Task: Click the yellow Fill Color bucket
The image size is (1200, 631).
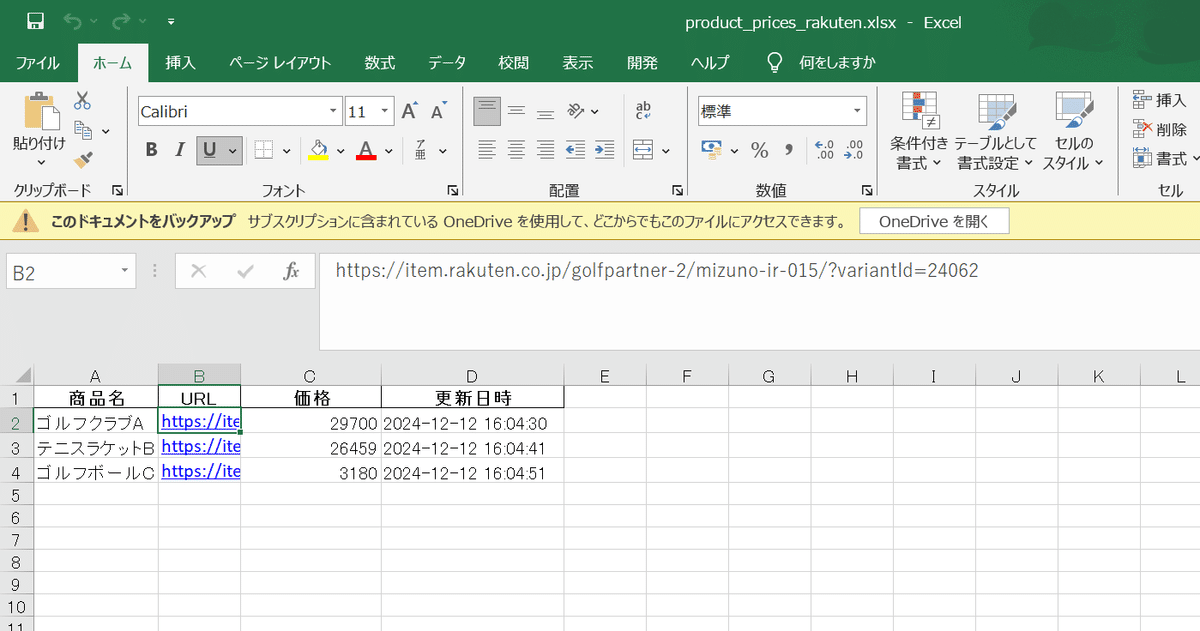Action: (319, 150)
